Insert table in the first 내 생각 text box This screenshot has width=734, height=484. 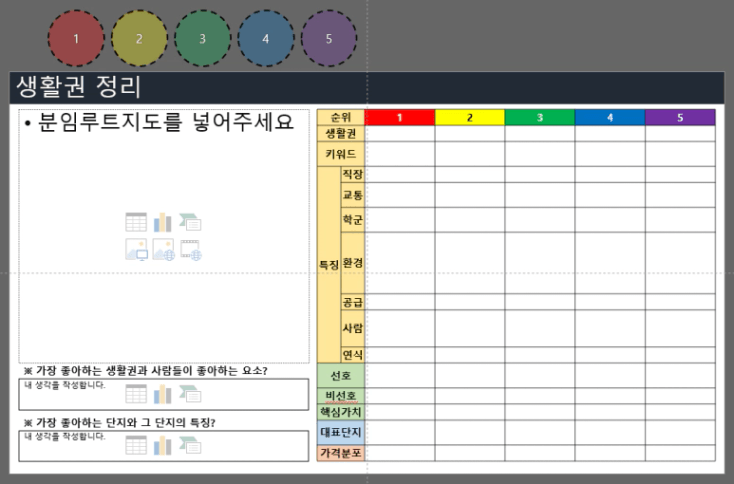(x=136, y=394)
